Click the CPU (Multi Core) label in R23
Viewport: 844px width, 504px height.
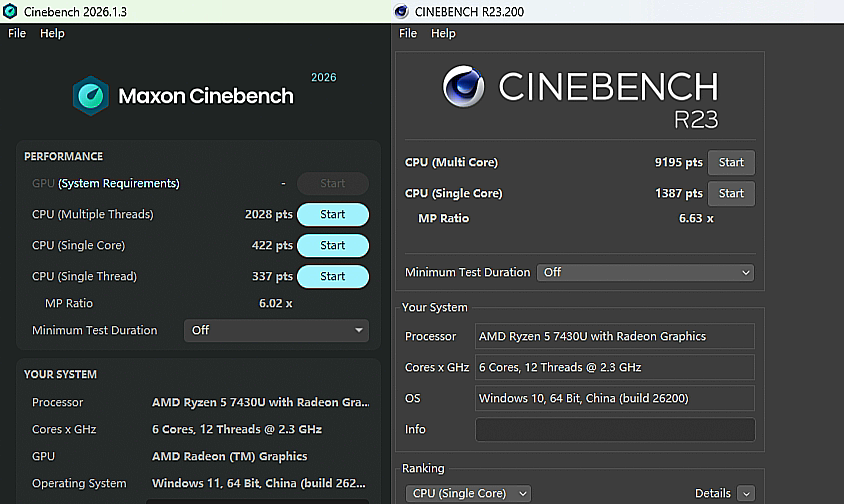coord(451,163)
